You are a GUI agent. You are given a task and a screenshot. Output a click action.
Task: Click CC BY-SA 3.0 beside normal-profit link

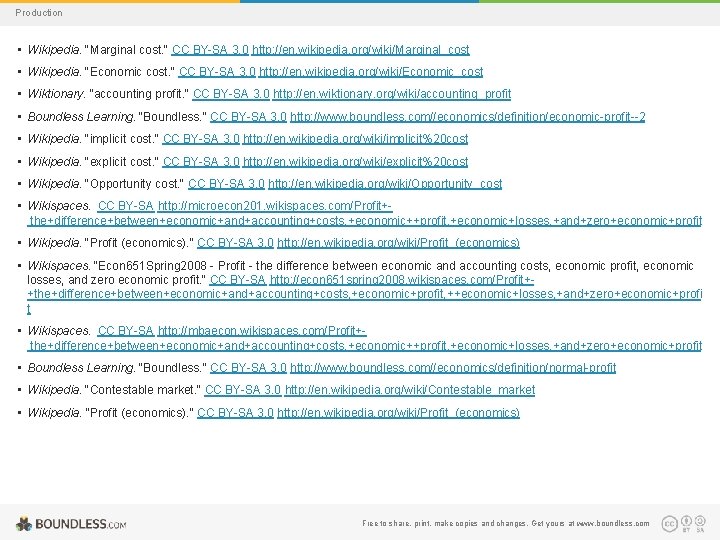tap(248, 368)
